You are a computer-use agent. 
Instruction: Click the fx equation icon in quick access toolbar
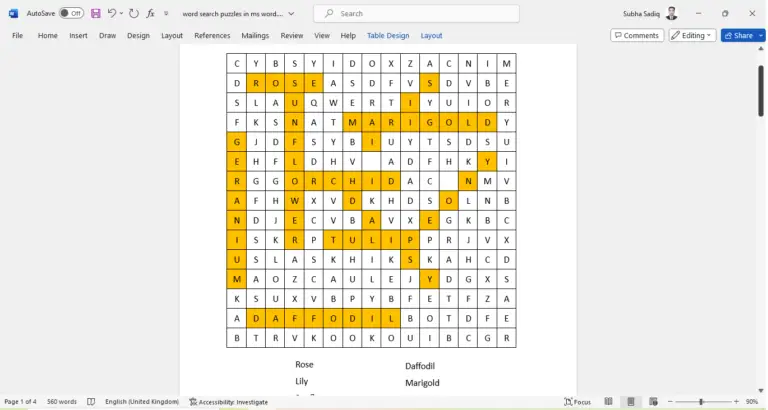(x=150, y=13)
